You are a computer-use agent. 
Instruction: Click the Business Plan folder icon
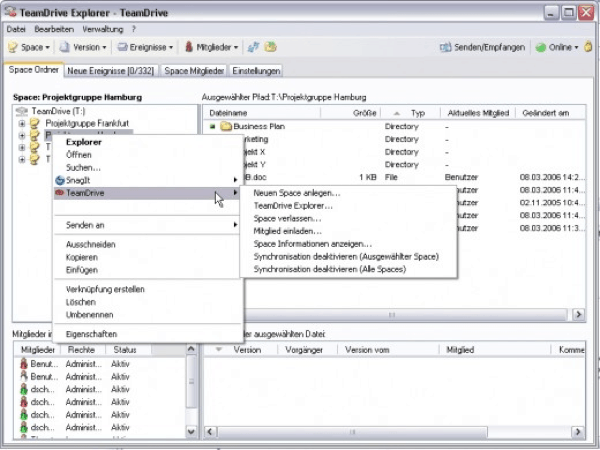tap(225, 127)
